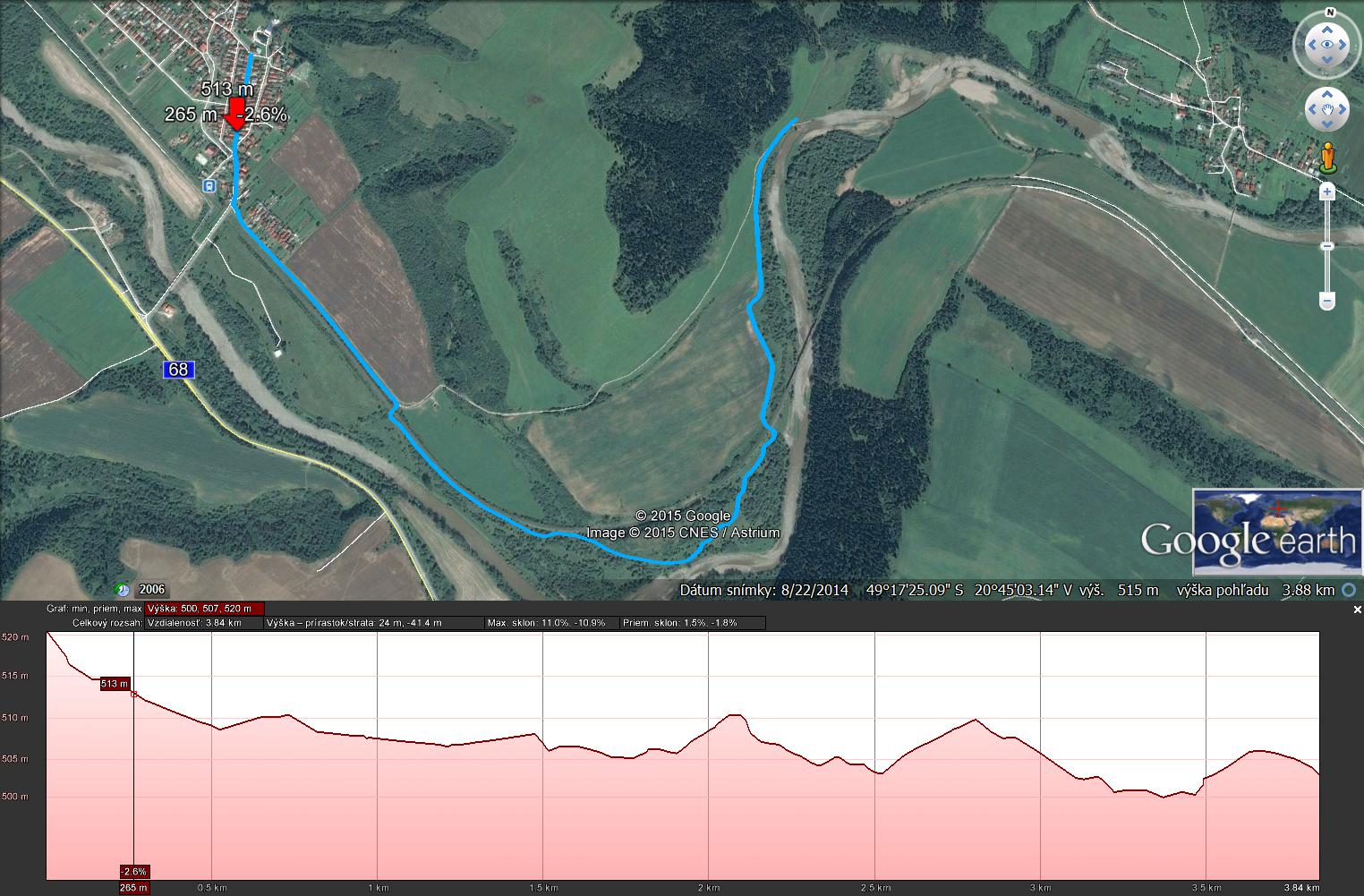The image size is (1364, 896).
Task: Click the Priem. sklon average slope field
Action: tap(694, 623)
